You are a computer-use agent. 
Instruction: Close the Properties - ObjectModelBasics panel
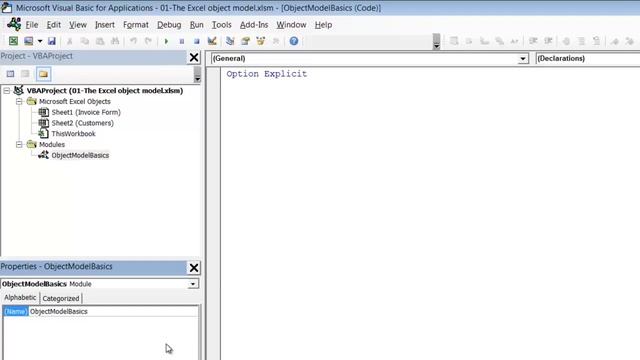194,268
